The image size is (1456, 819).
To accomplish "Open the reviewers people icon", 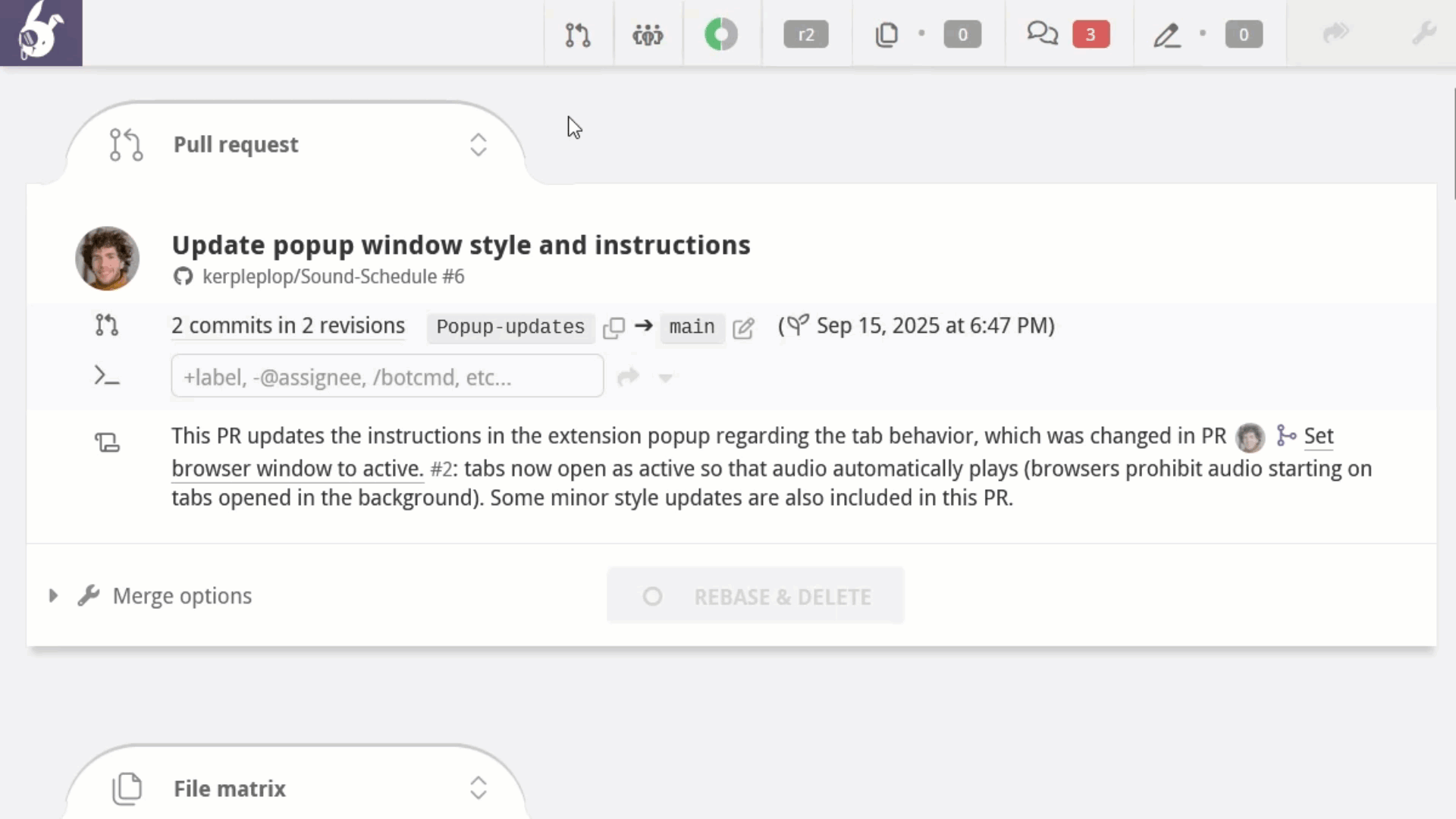I will point(648,34).
